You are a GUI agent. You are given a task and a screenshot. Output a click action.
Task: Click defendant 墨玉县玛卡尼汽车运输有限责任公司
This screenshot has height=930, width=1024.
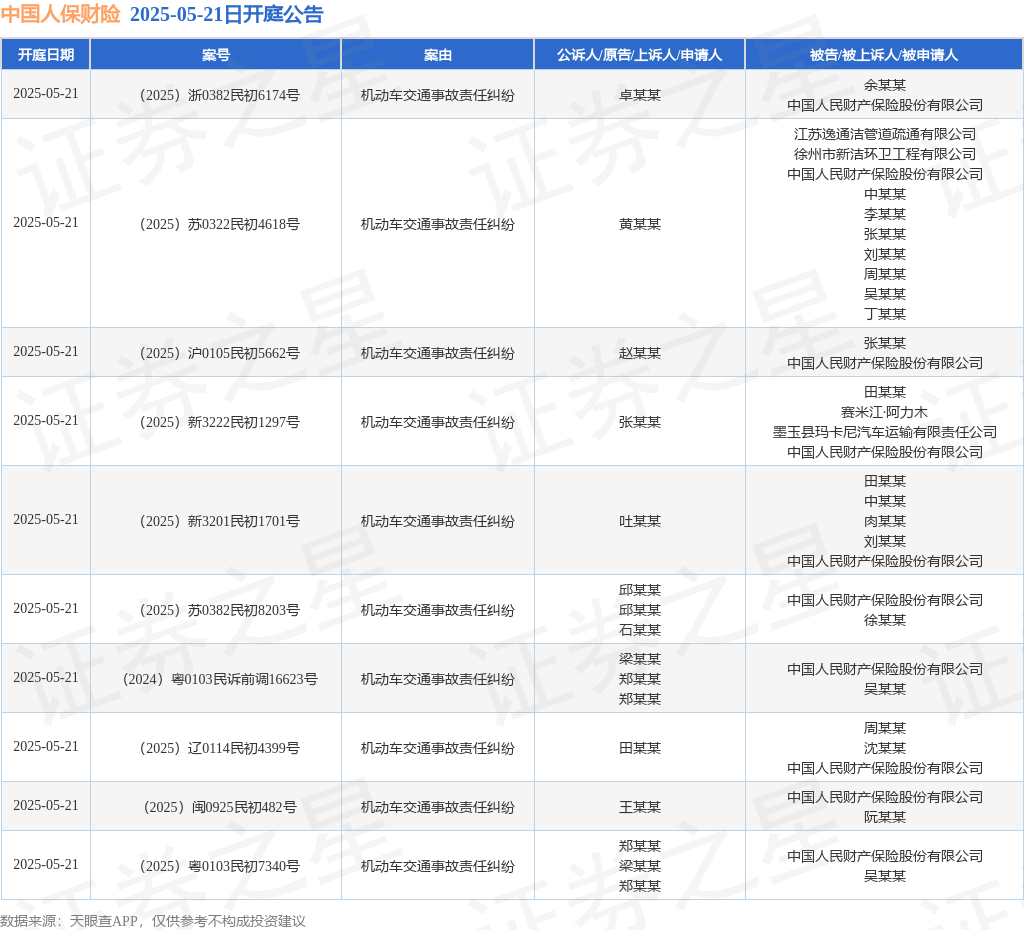click(x=885, y=432)
